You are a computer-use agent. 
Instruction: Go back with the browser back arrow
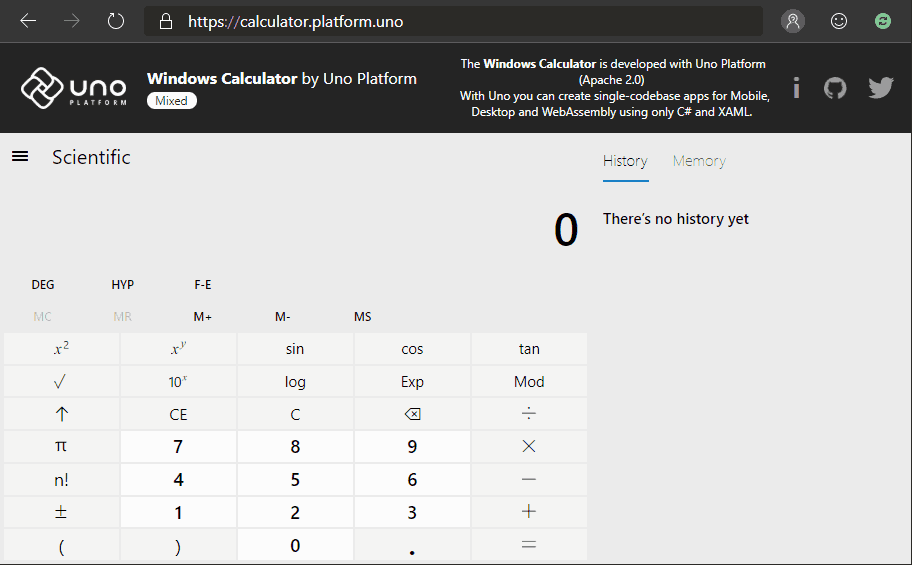28,22
